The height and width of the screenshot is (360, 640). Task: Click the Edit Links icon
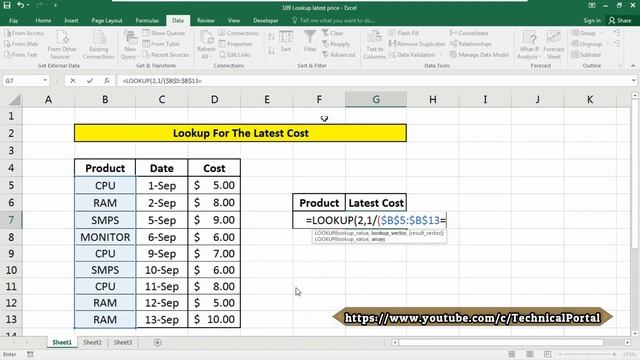tap(235, 54)
